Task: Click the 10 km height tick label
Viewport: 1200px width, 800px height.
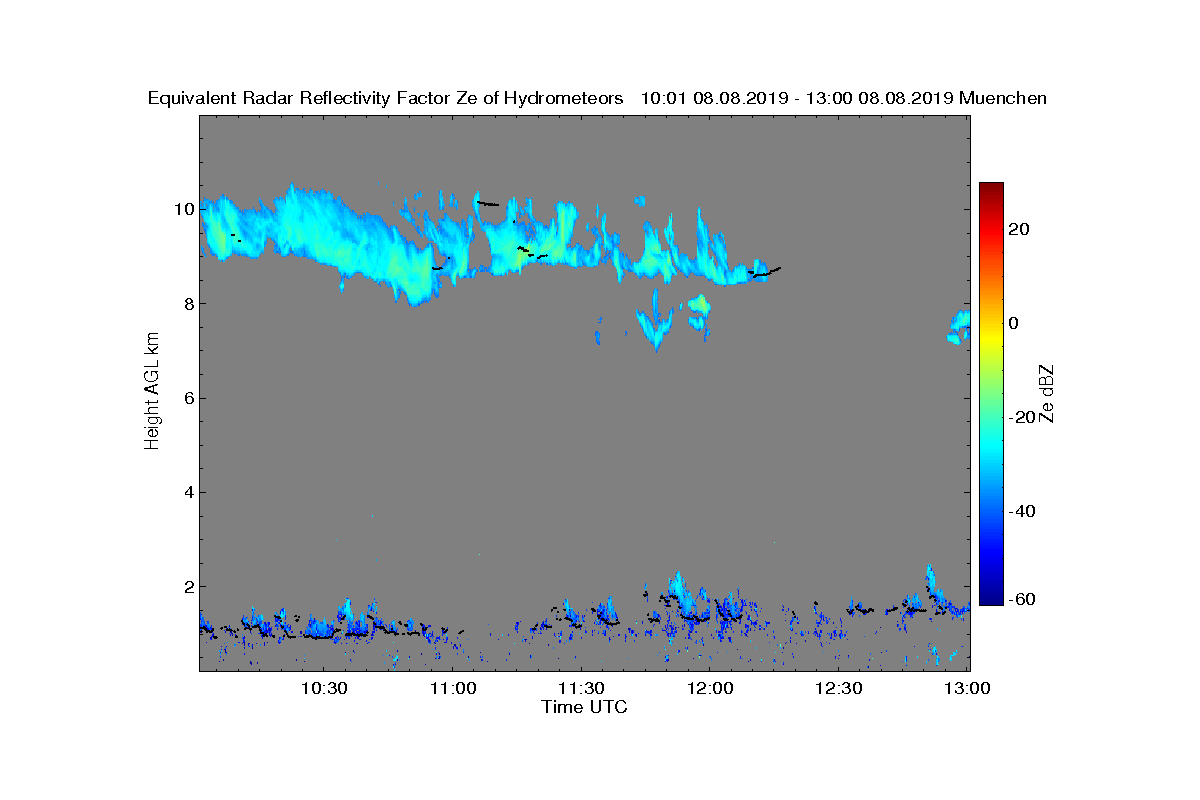Action: click(182, 209)
